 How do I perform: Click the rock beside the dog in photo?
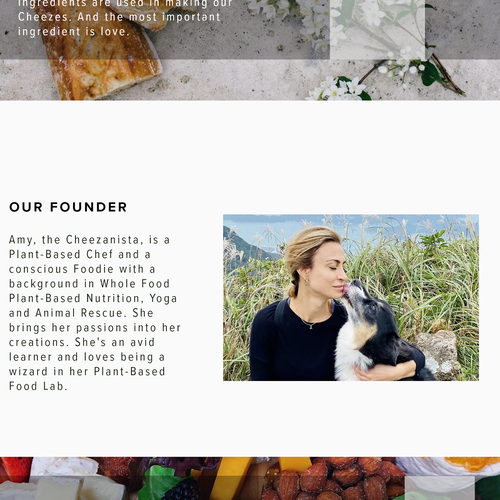pyautogui.click(x=437, y=354)
